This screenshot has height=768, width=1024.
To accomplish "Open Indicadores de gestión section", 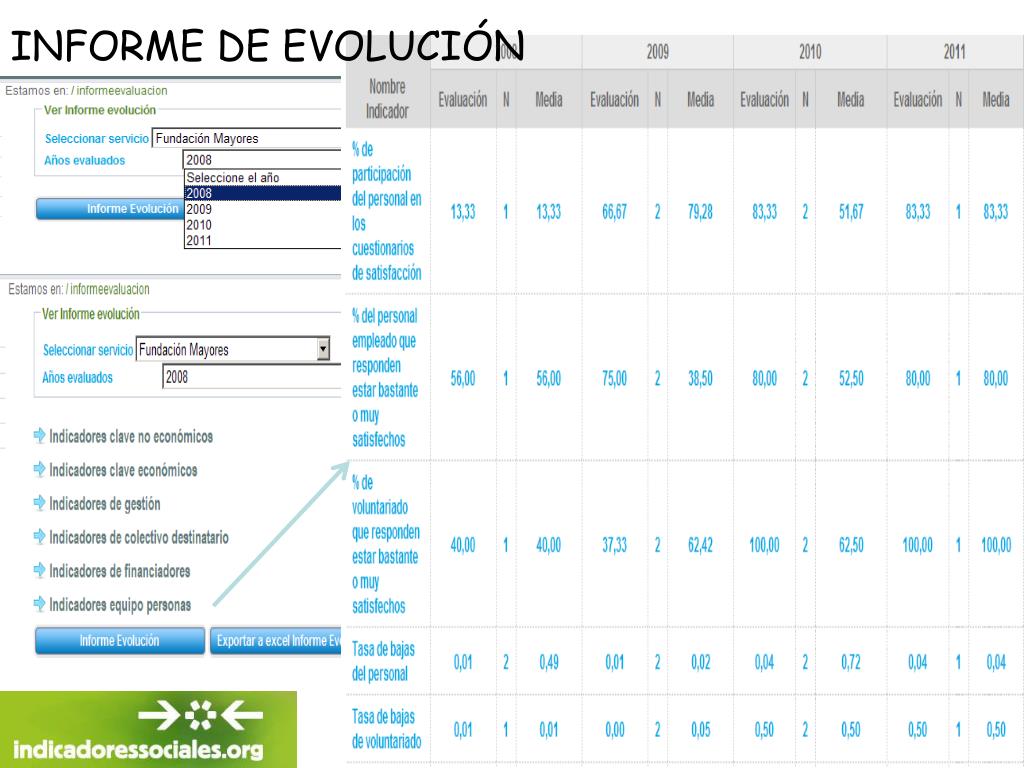I will 105,504.
